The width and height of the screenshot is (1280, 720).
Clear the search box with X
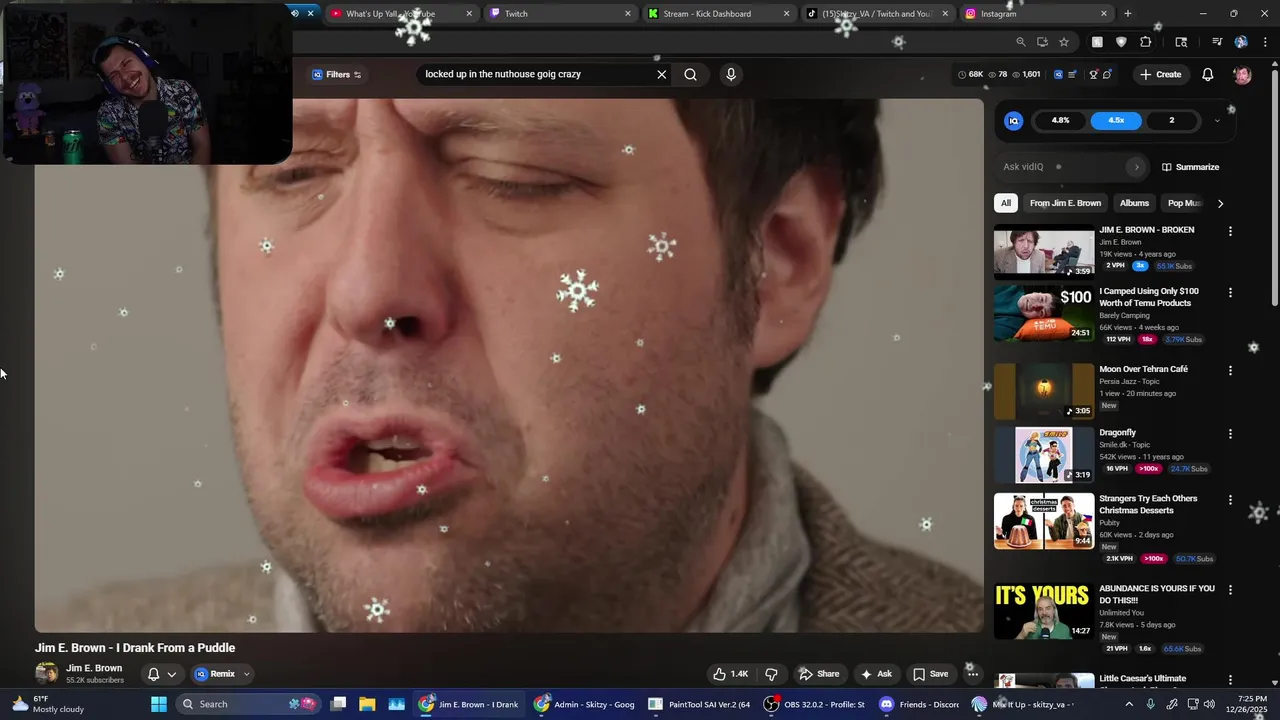click(661, 74)
